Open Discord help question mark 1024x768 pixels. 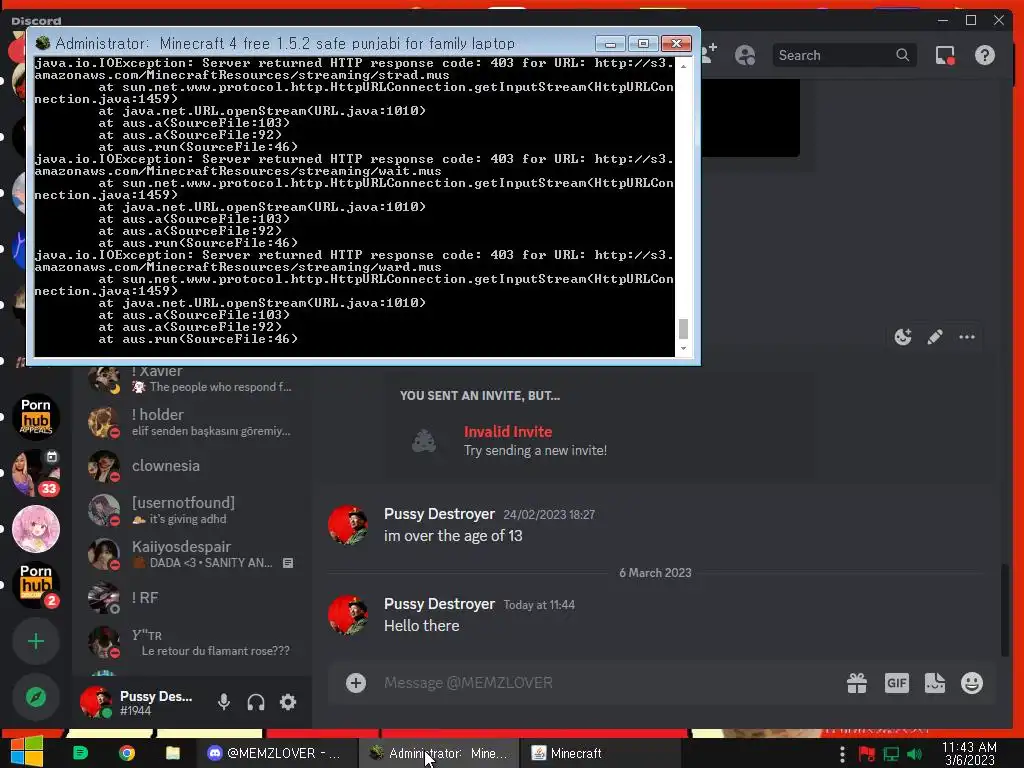985,56
